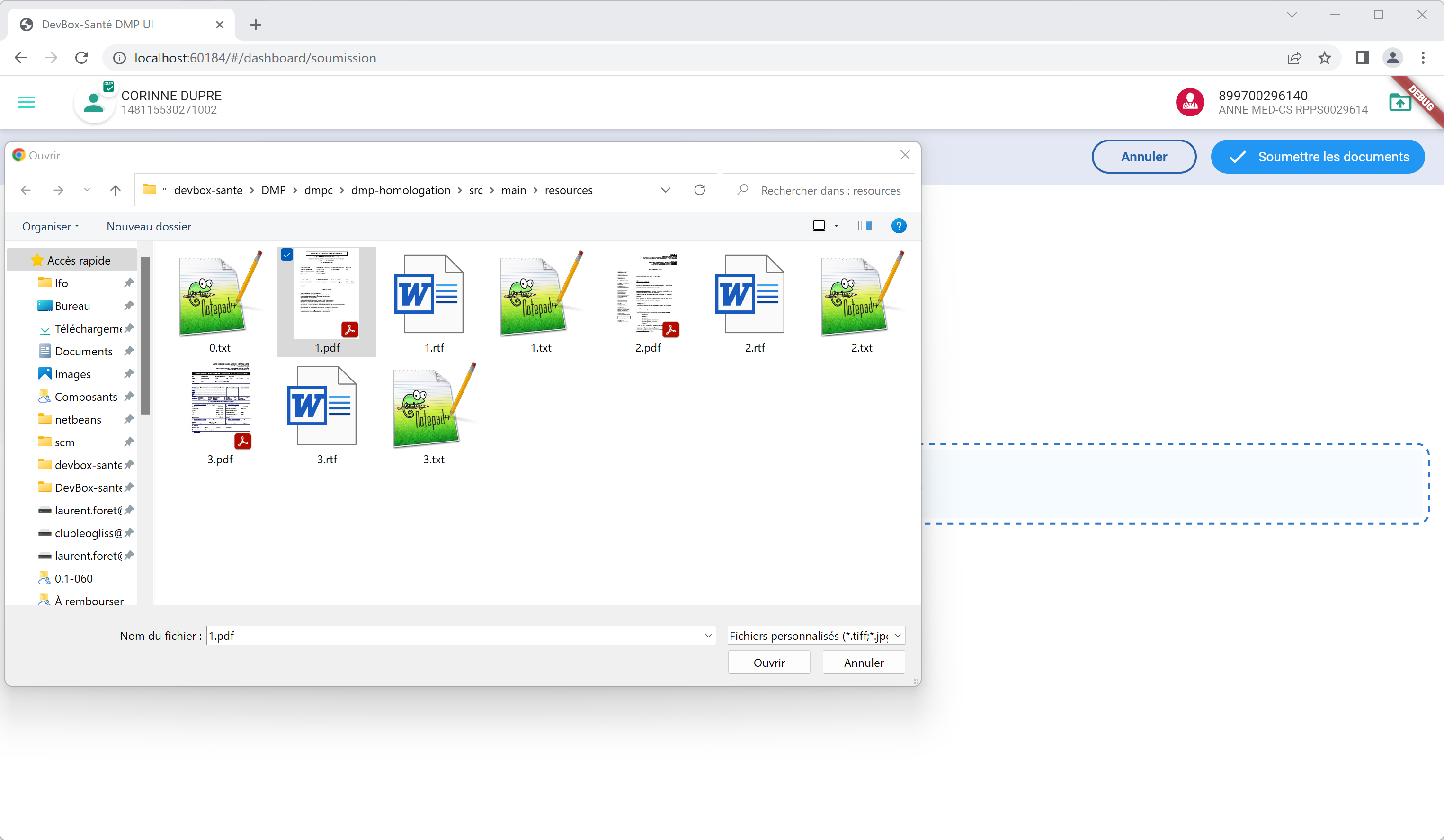1444x840 pixels.
Task: Click Annuler in the file dialog
Action: pos(864,663)
